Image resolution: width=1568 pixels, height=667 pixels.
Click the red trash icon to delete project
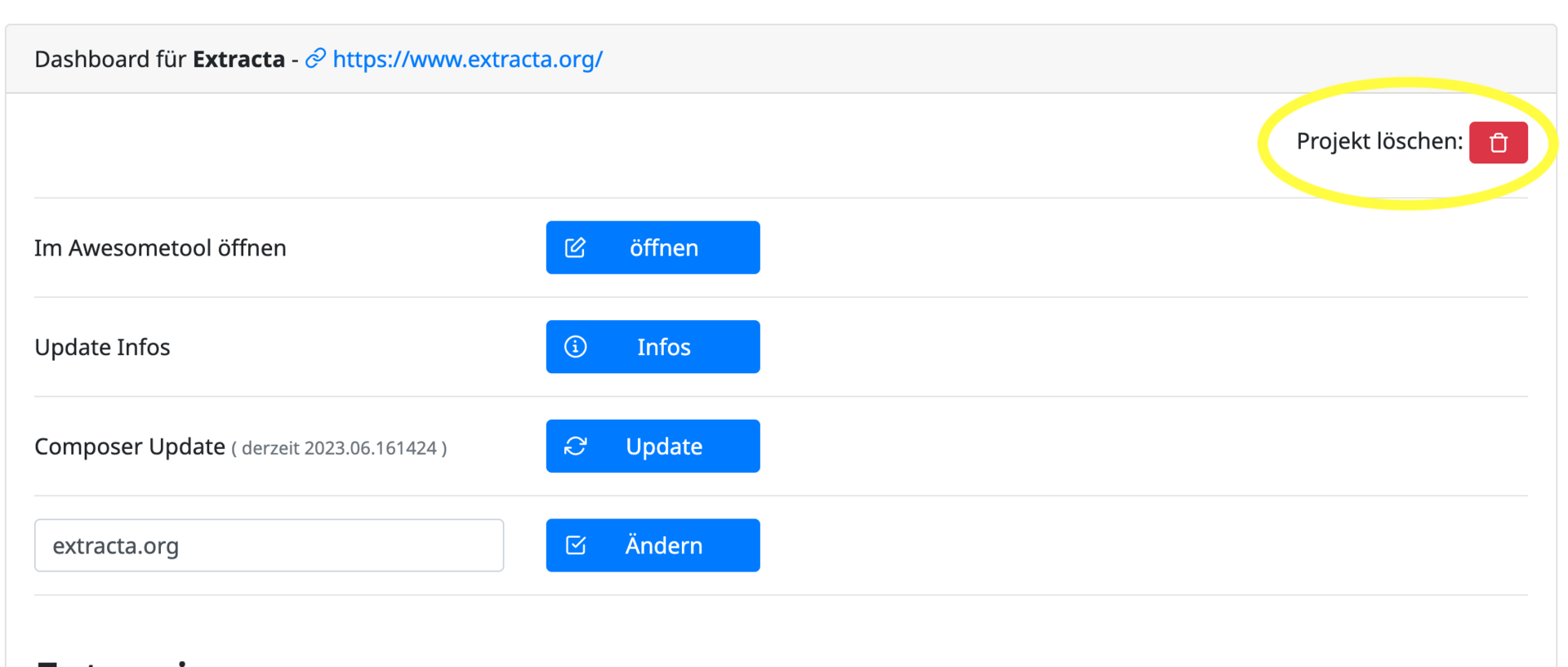pos(1498,143)
